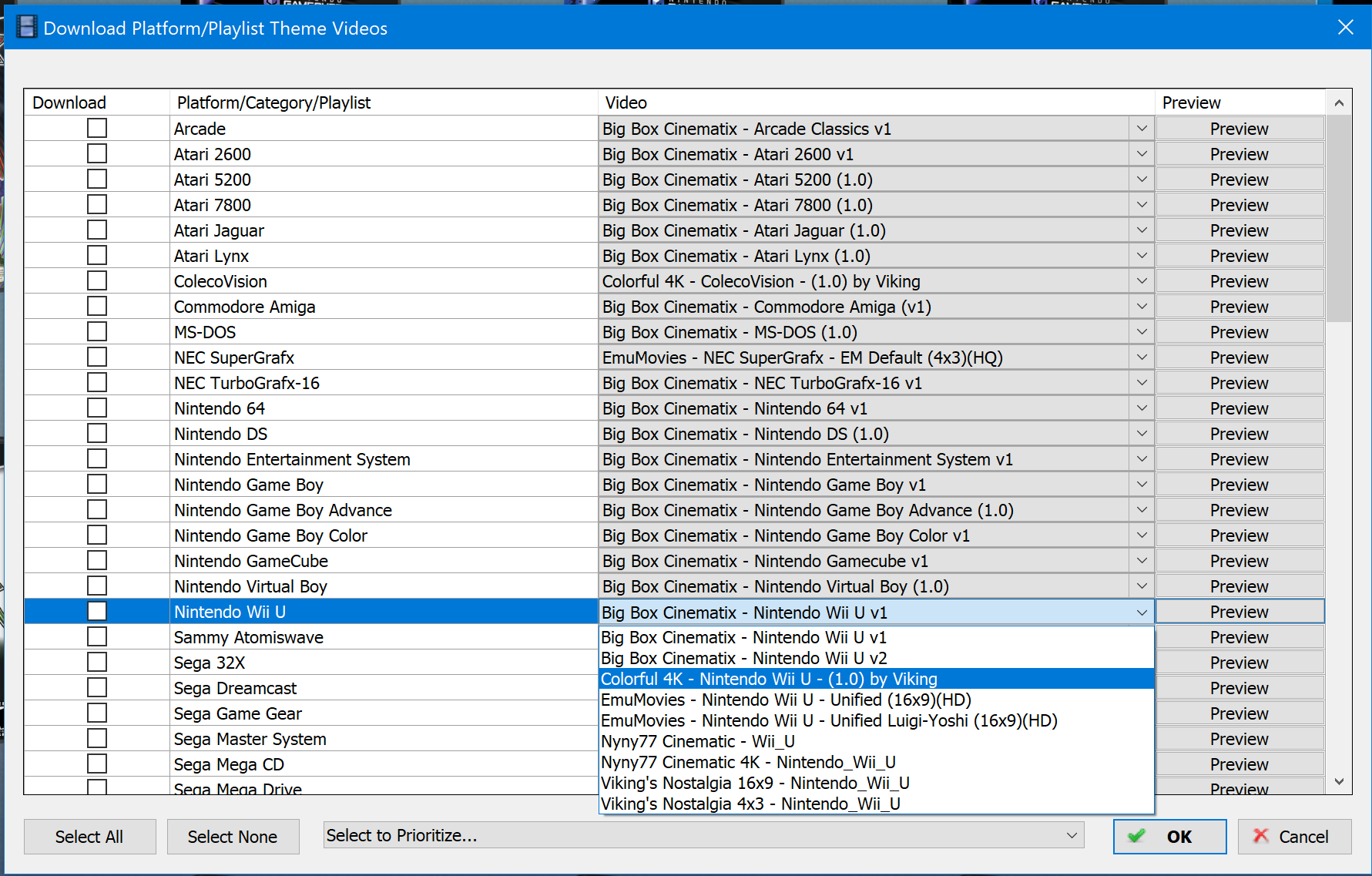Select Viking's Nostalgia 16x9 Nintendo_Wii_U option
The image size is (1372, 876).
point(877,783)
